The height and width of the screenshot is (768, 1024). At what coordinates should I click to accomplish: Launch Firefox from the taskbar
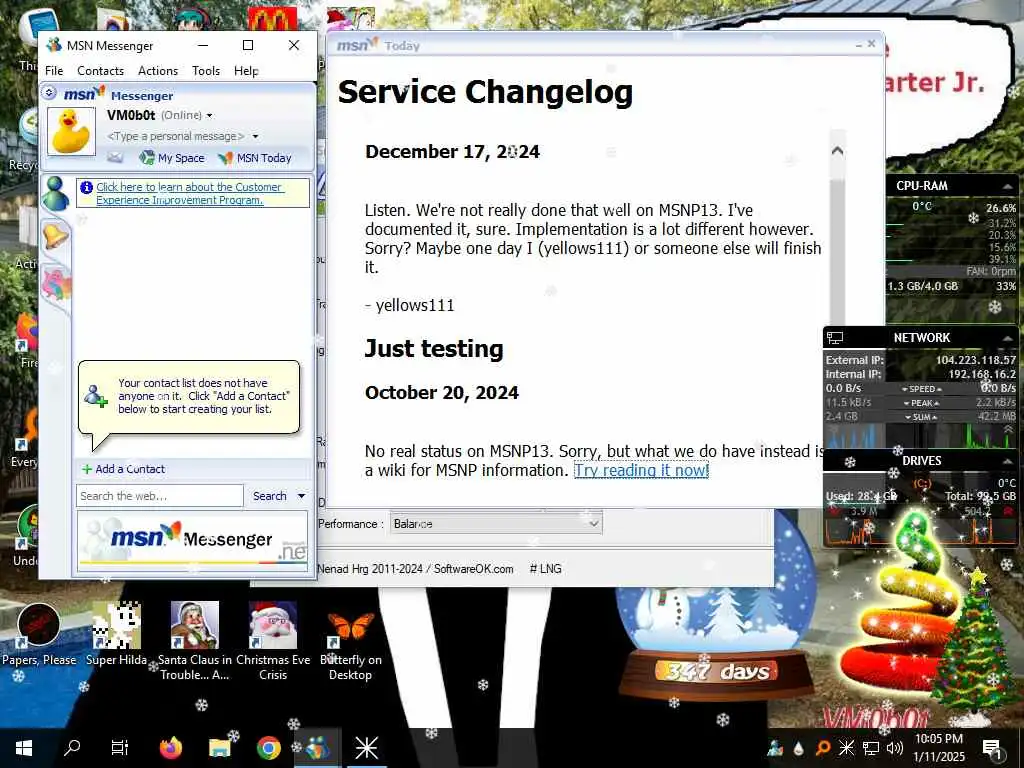click(170, 748)
